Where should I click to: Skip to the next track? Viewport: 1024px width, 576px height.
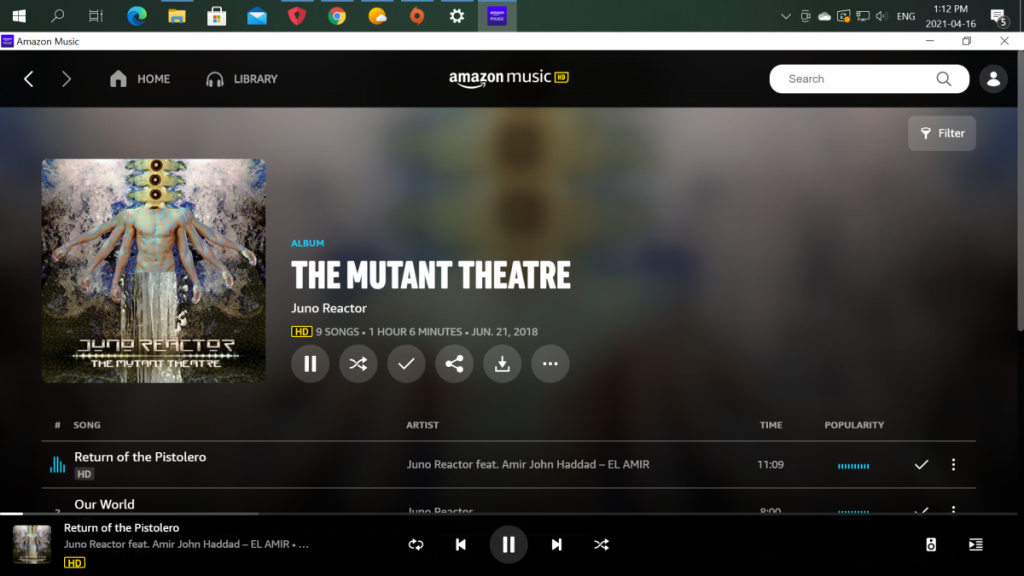(x=556, y=545)
